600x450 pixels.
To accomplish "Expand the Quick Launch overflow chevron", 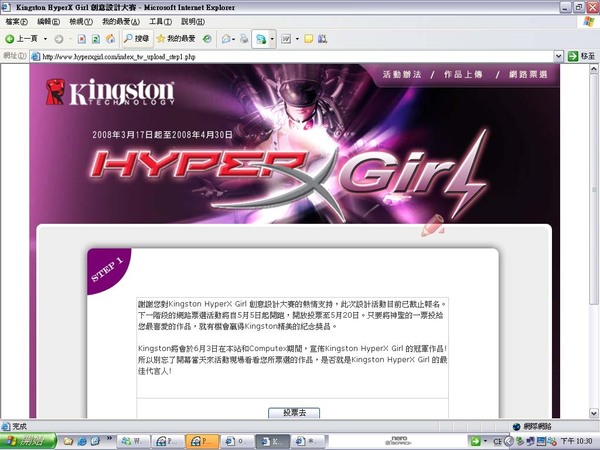I will tap(109, 438).
